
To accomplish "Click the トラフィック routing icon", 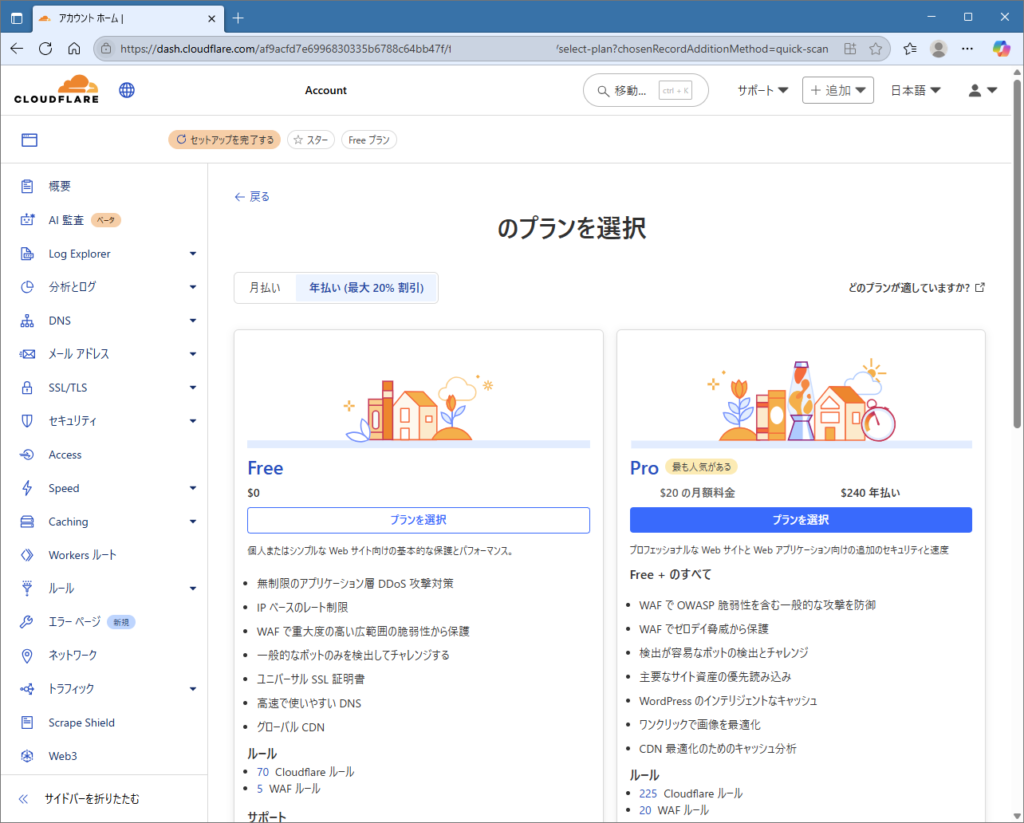I will coord(27,689).
